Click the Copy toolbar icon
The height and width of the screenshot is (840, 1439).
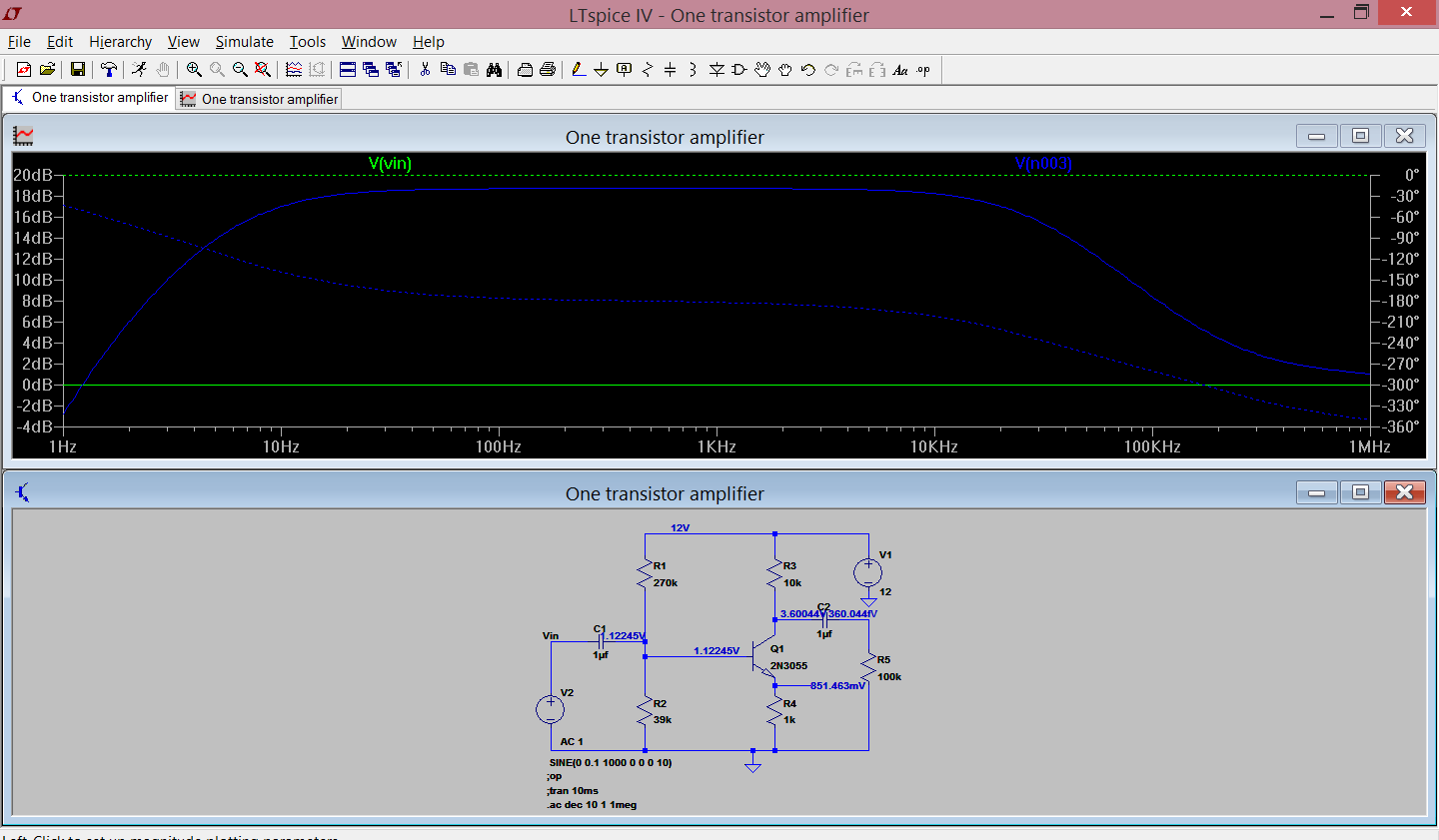pyautogui.click(x=448, y=69)
